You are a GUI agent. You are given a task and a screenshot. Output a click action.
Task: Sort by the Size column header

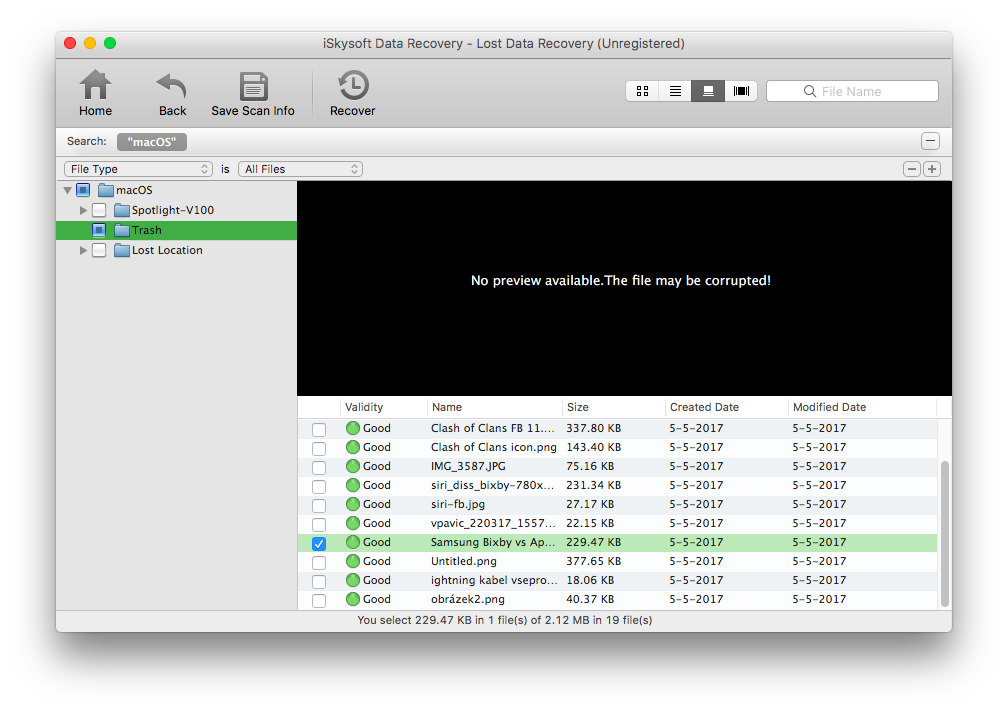613,407
